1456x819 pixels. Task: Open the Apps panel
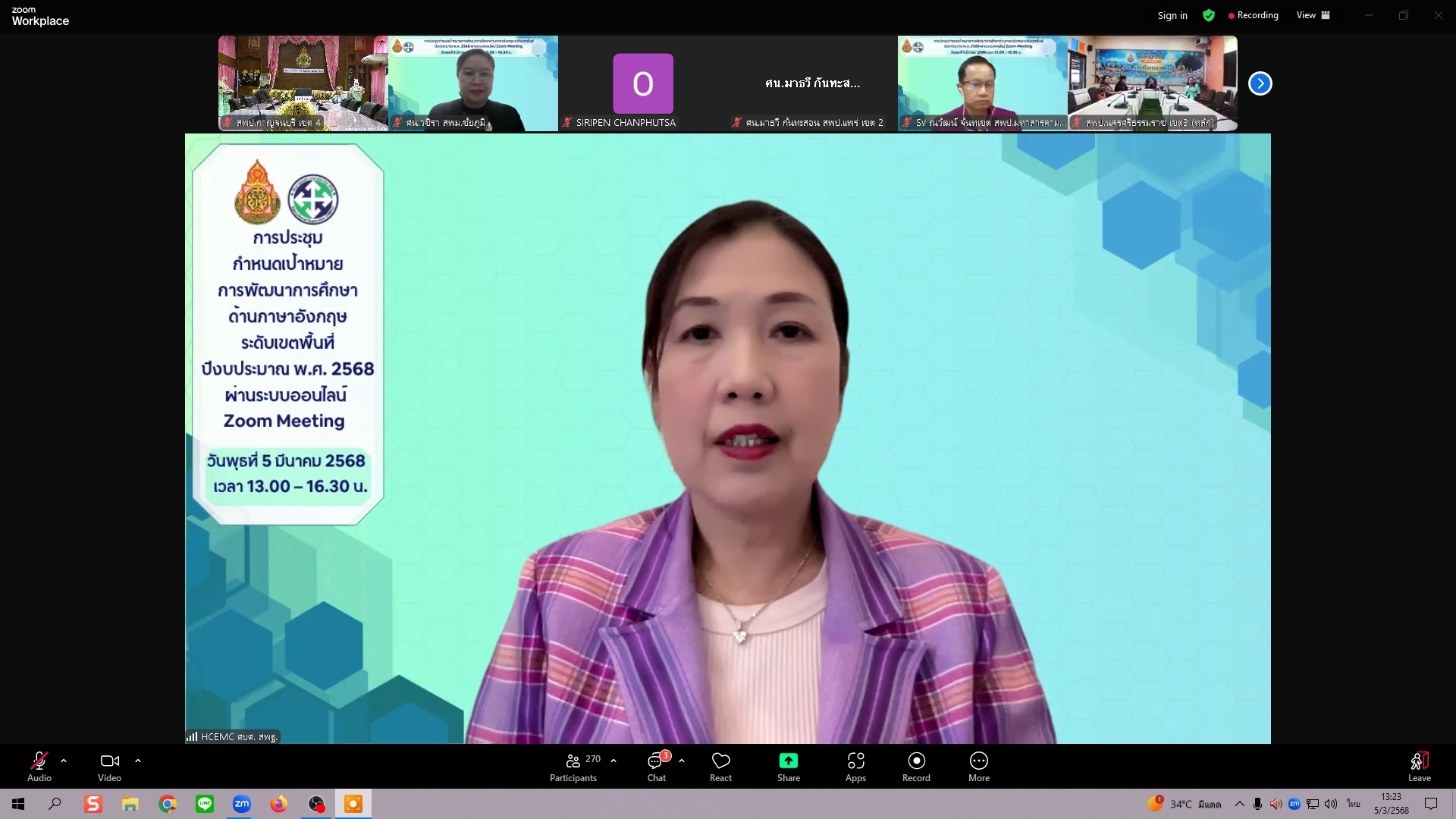click(856, 766)
